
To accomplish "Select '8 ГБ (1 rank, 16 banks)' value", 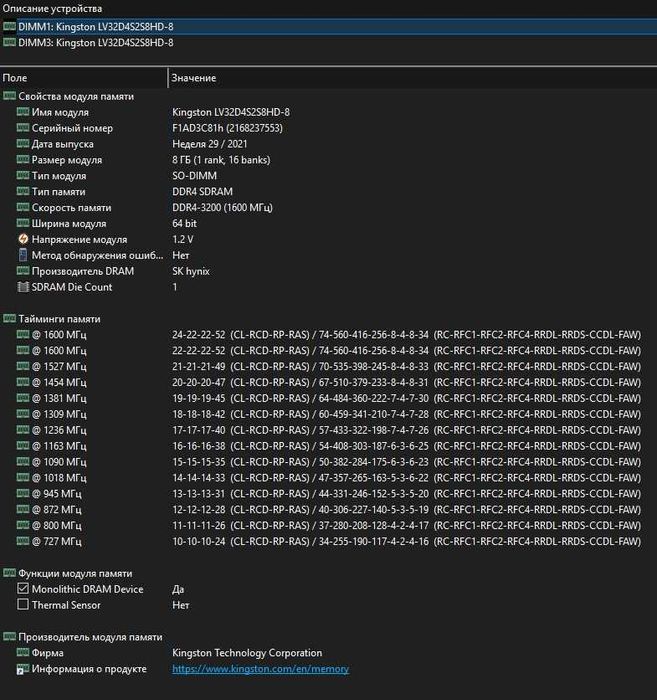I will click(x=221, y=160).
